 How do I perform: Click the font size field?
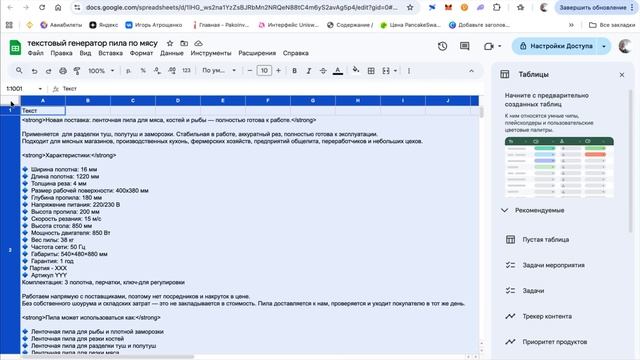264,71
